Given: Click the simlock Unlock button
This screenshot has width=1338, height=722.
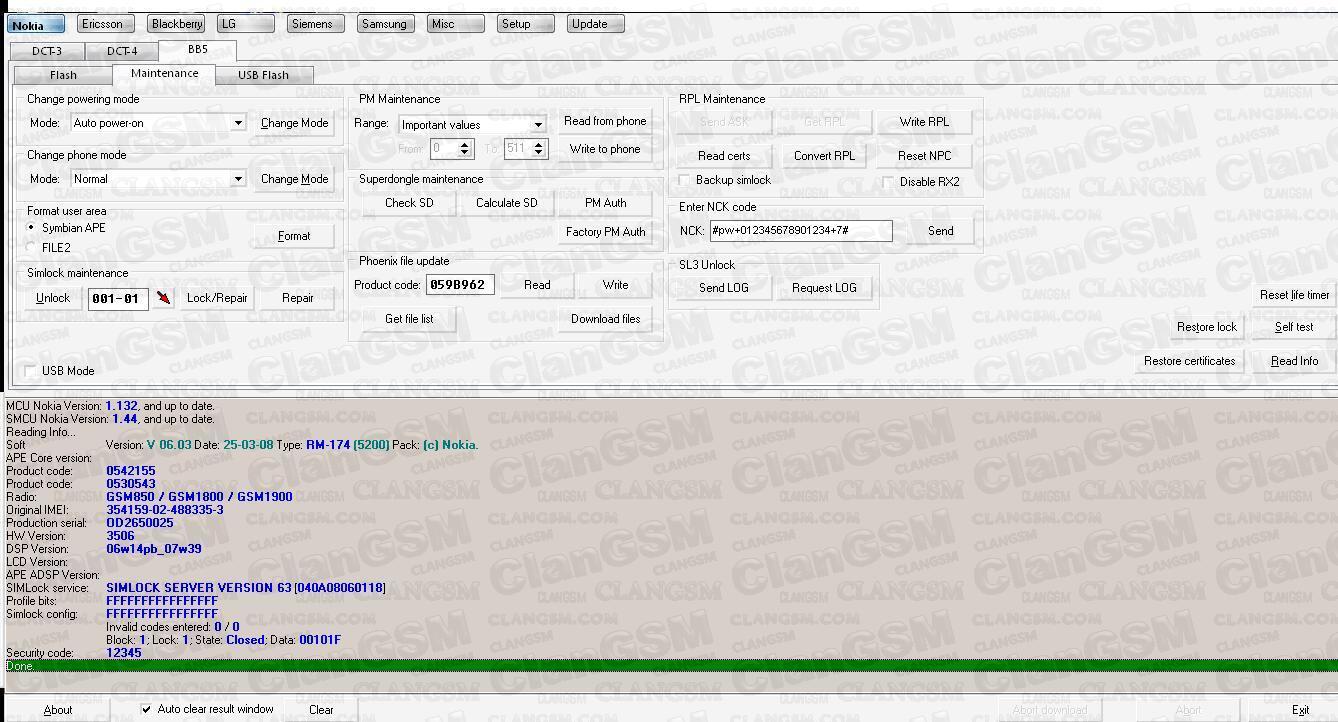Looking at the screenshot, I should (53, 298).
